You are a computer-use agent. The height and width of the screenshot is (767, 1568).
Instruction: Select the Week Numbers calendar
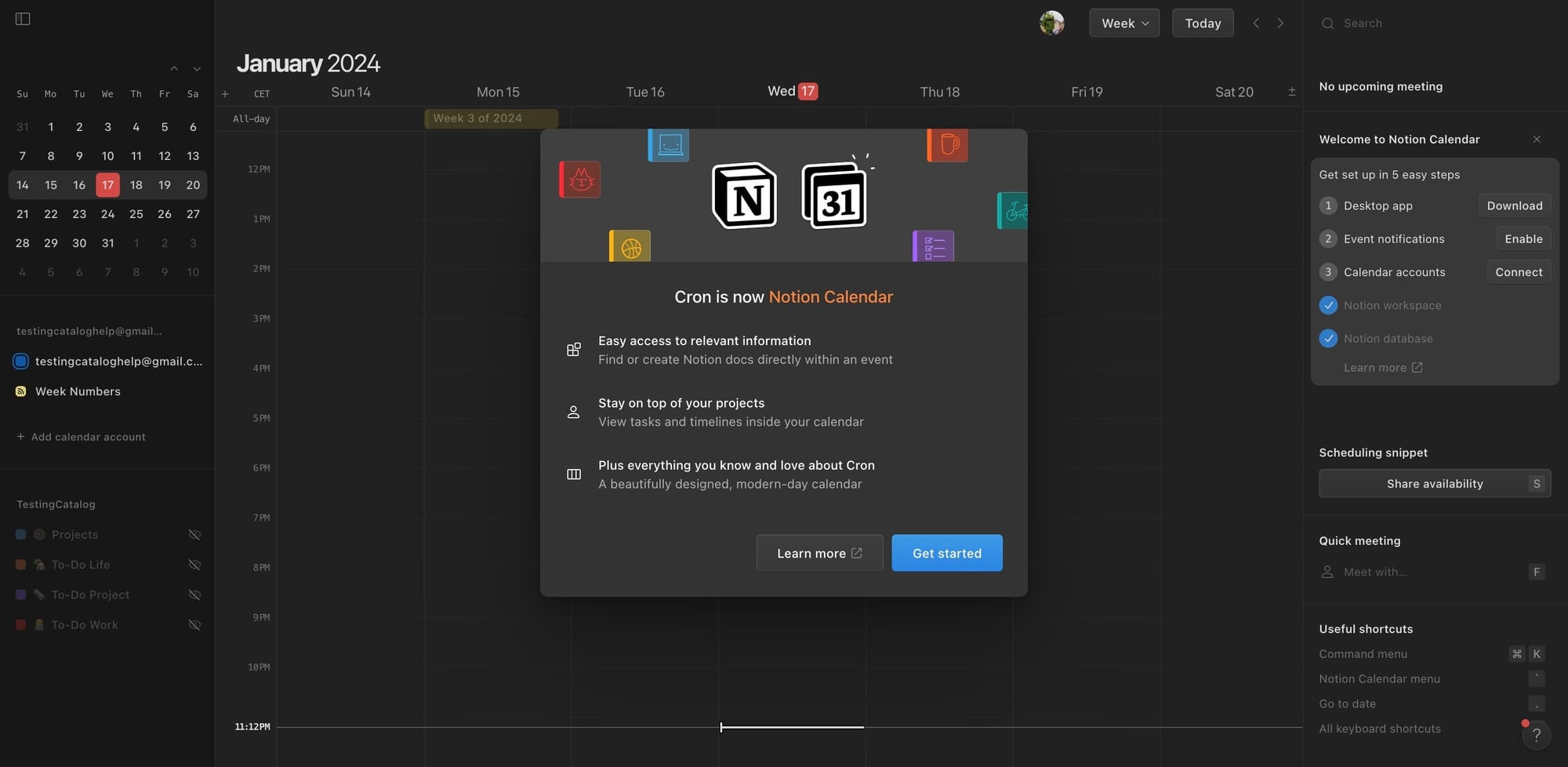(78, 391)
